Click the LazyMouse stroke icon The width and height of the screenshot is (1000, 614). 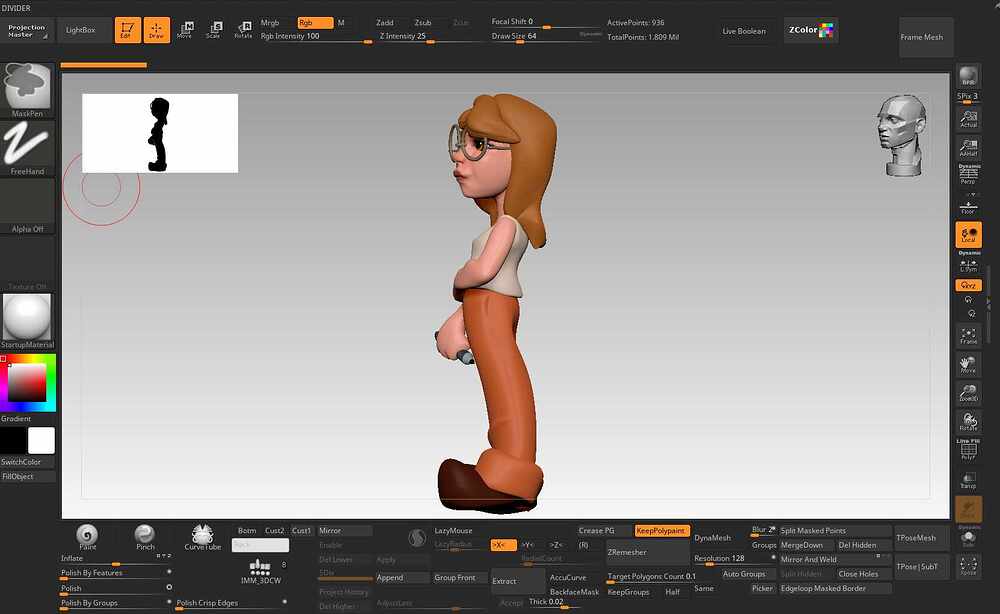click(417, 538)
